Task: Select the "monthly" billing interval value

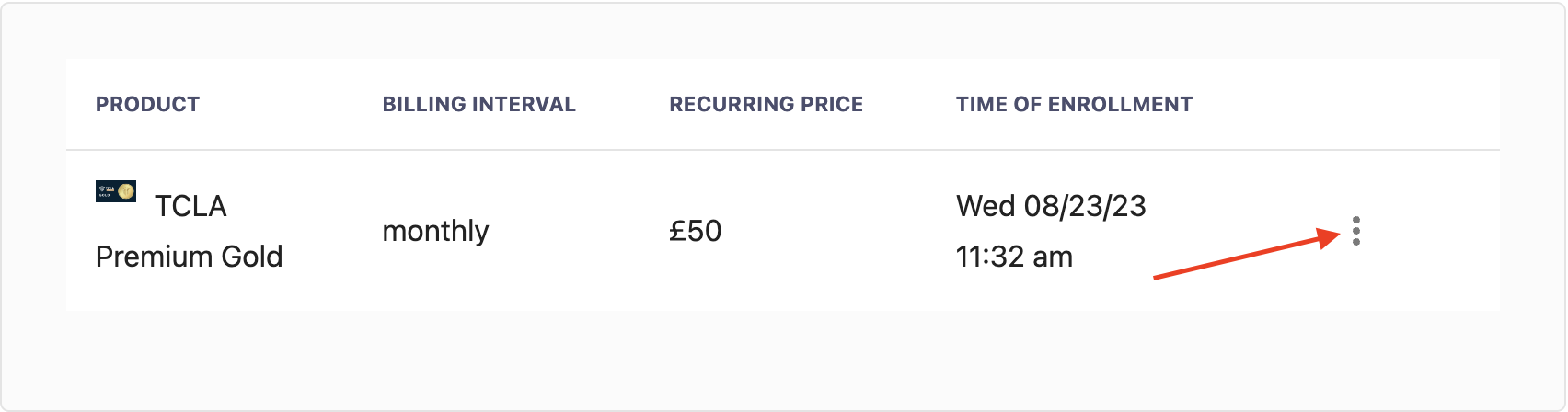Action: click(435, 231)
